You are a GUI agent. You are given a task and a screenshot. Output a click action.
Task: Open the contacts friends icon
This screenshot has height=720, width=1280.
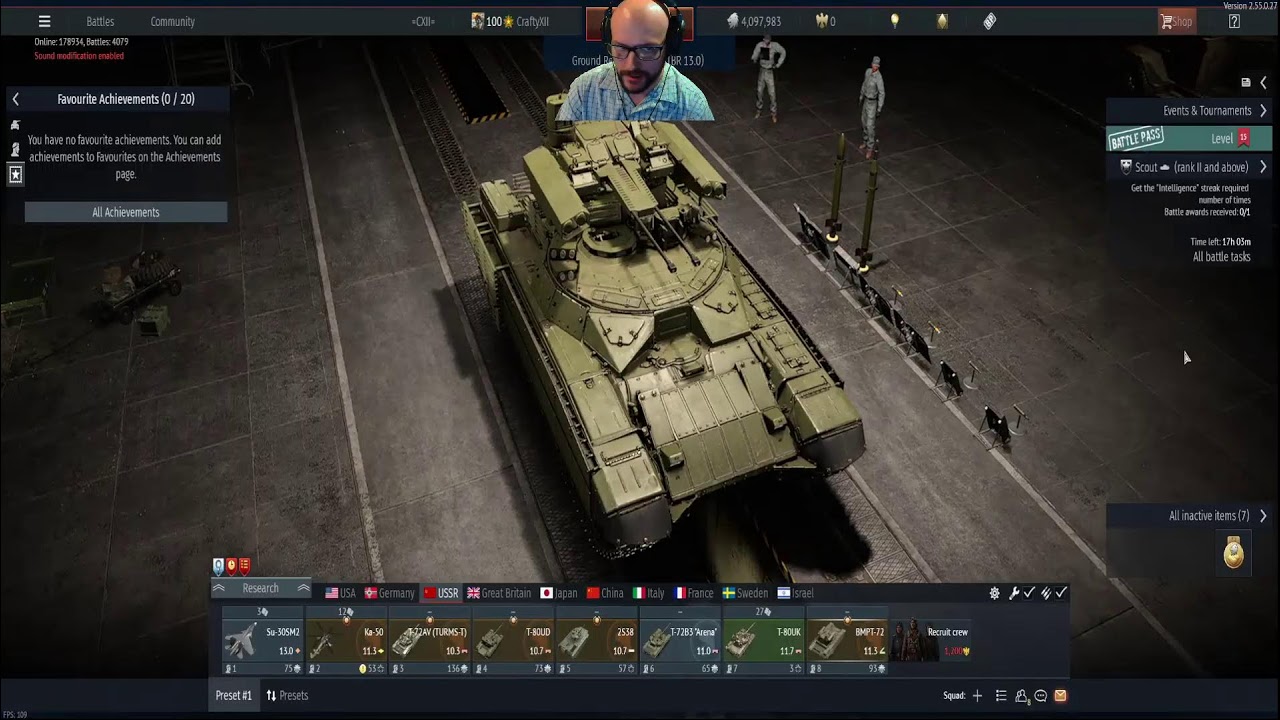coord(1022,696)
